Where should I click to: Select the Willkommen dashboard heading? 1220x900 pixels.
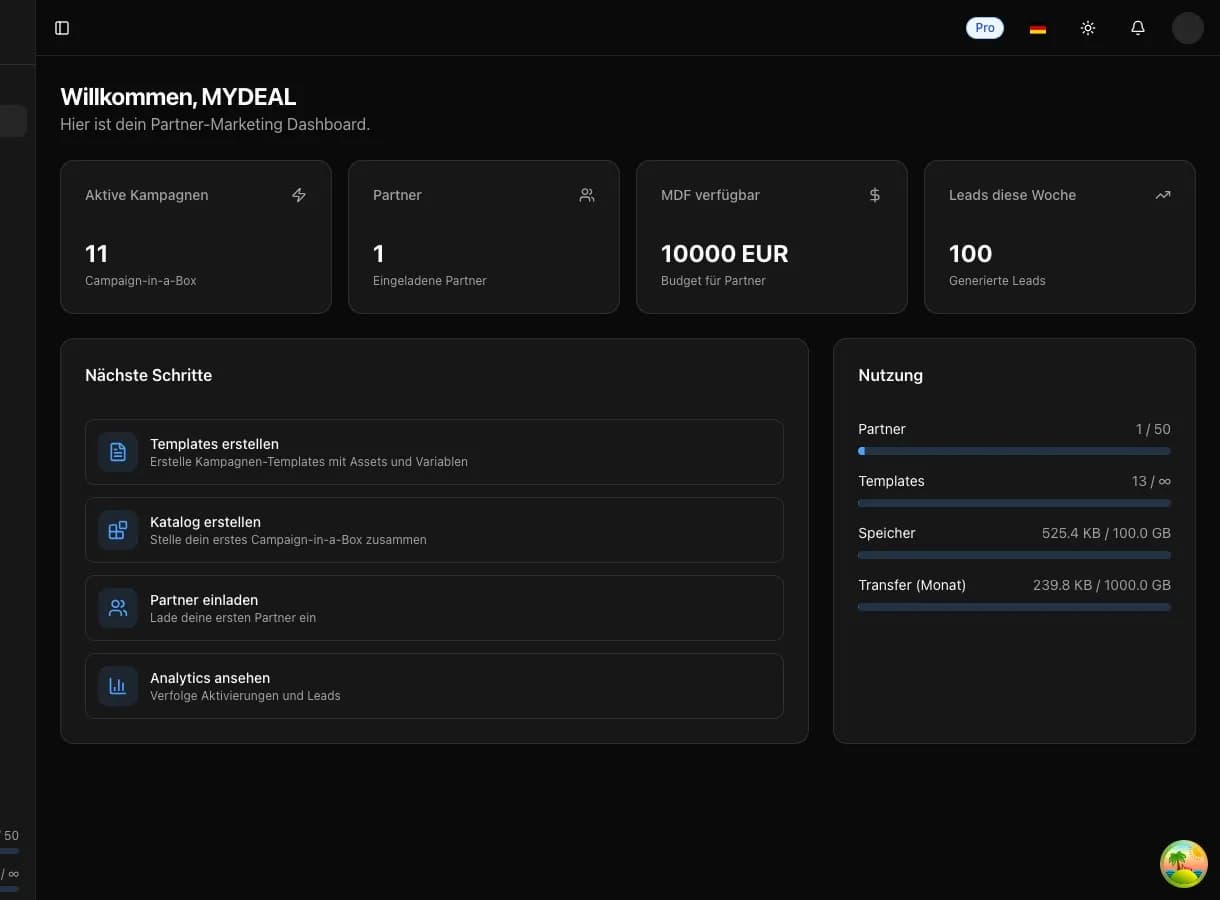[x=178, y=96]
